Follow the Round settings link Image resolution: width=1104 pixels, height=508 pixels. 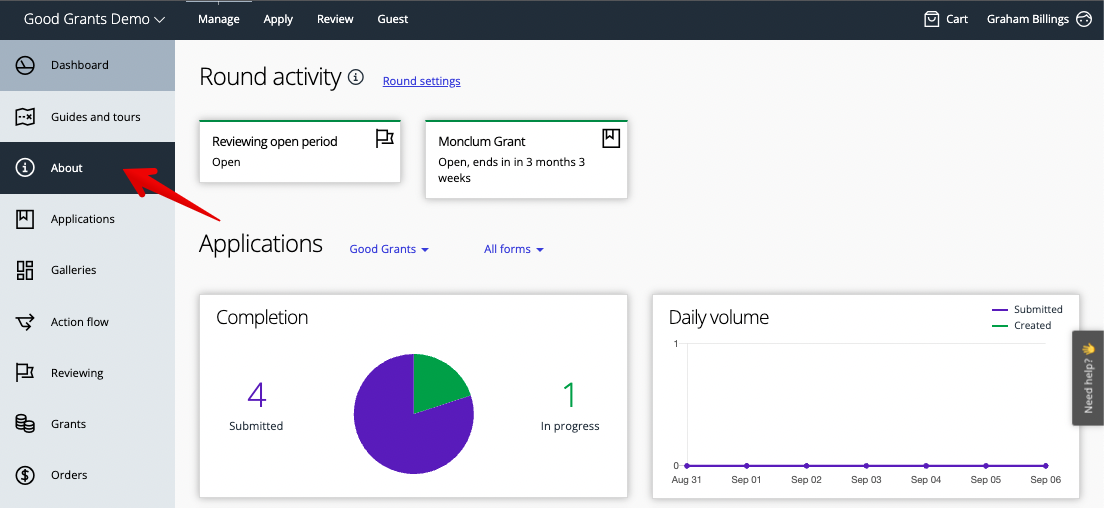pos(422,81)
